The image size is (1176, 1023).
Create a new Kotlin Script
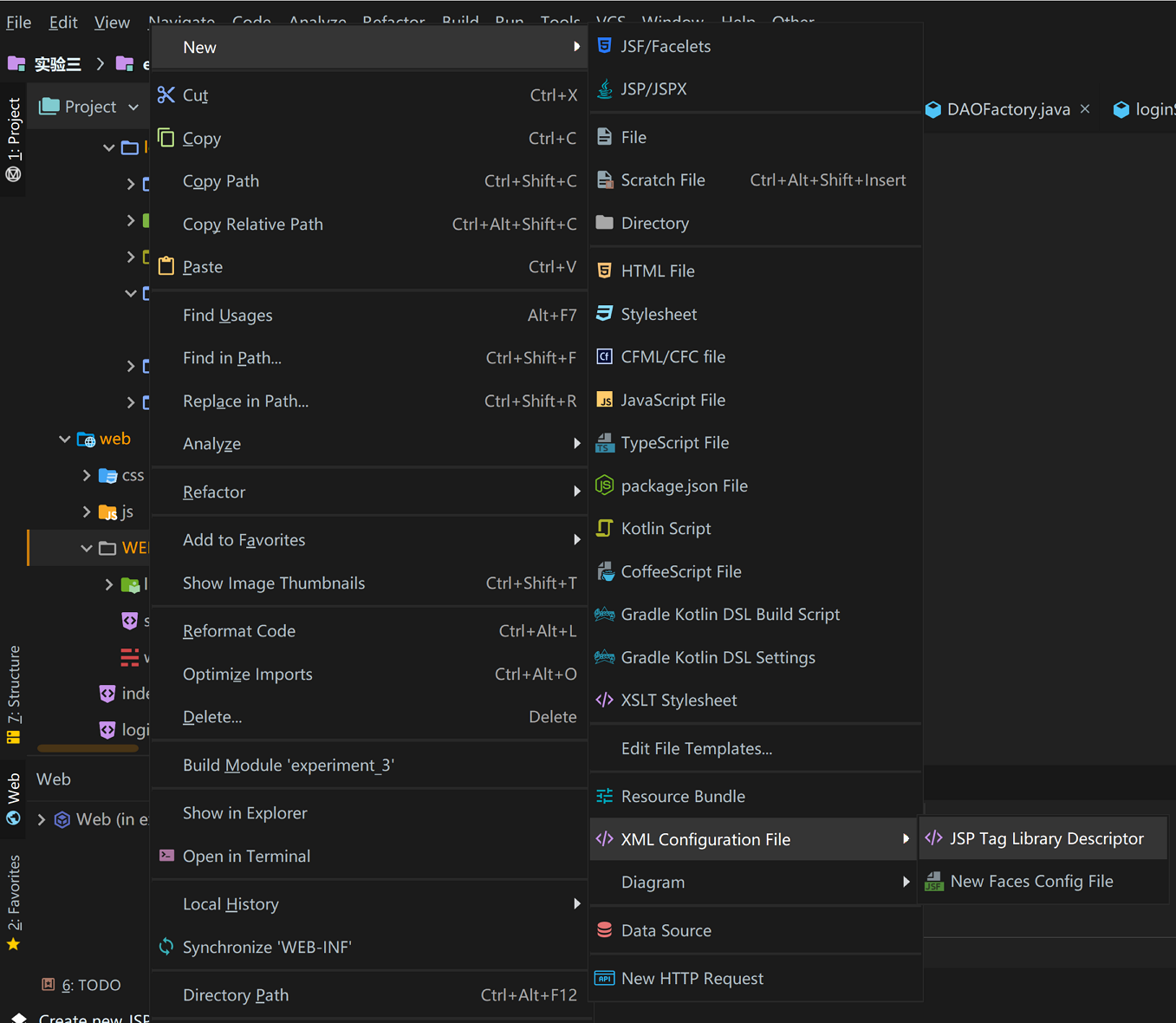(666, 528)
